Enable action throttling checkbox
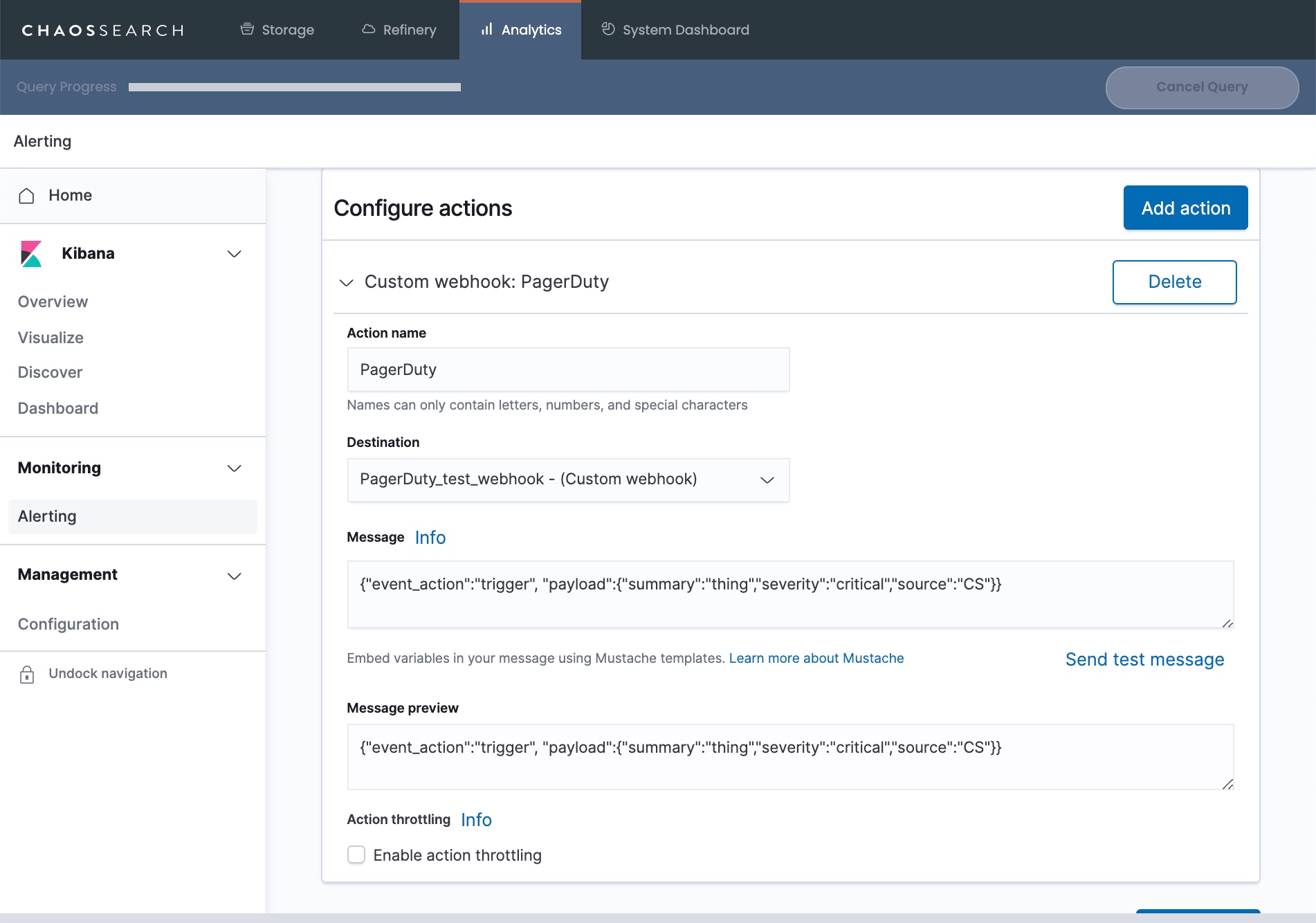This screenshot has height=923, width=1316. point(356,855)
